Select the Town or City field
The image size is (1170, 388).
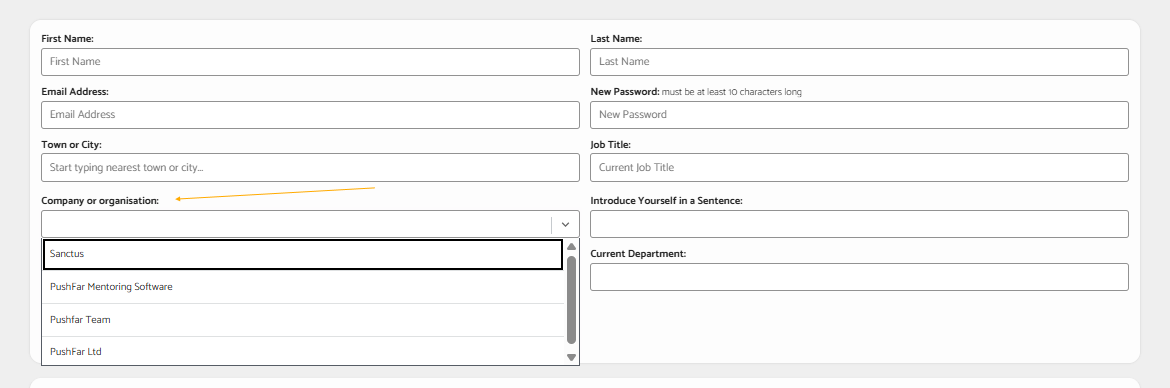point(310,167)
